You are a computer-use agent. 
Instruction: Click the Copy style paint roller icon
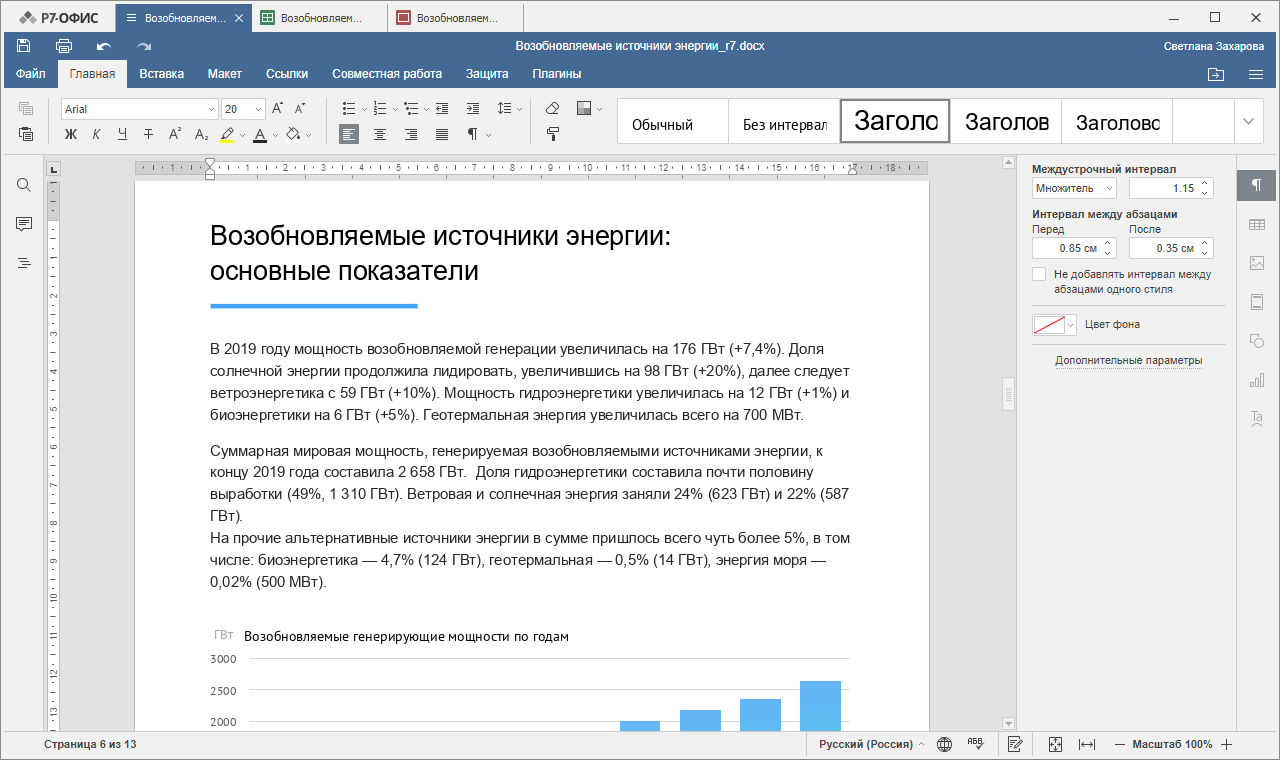tap(553, 134)
